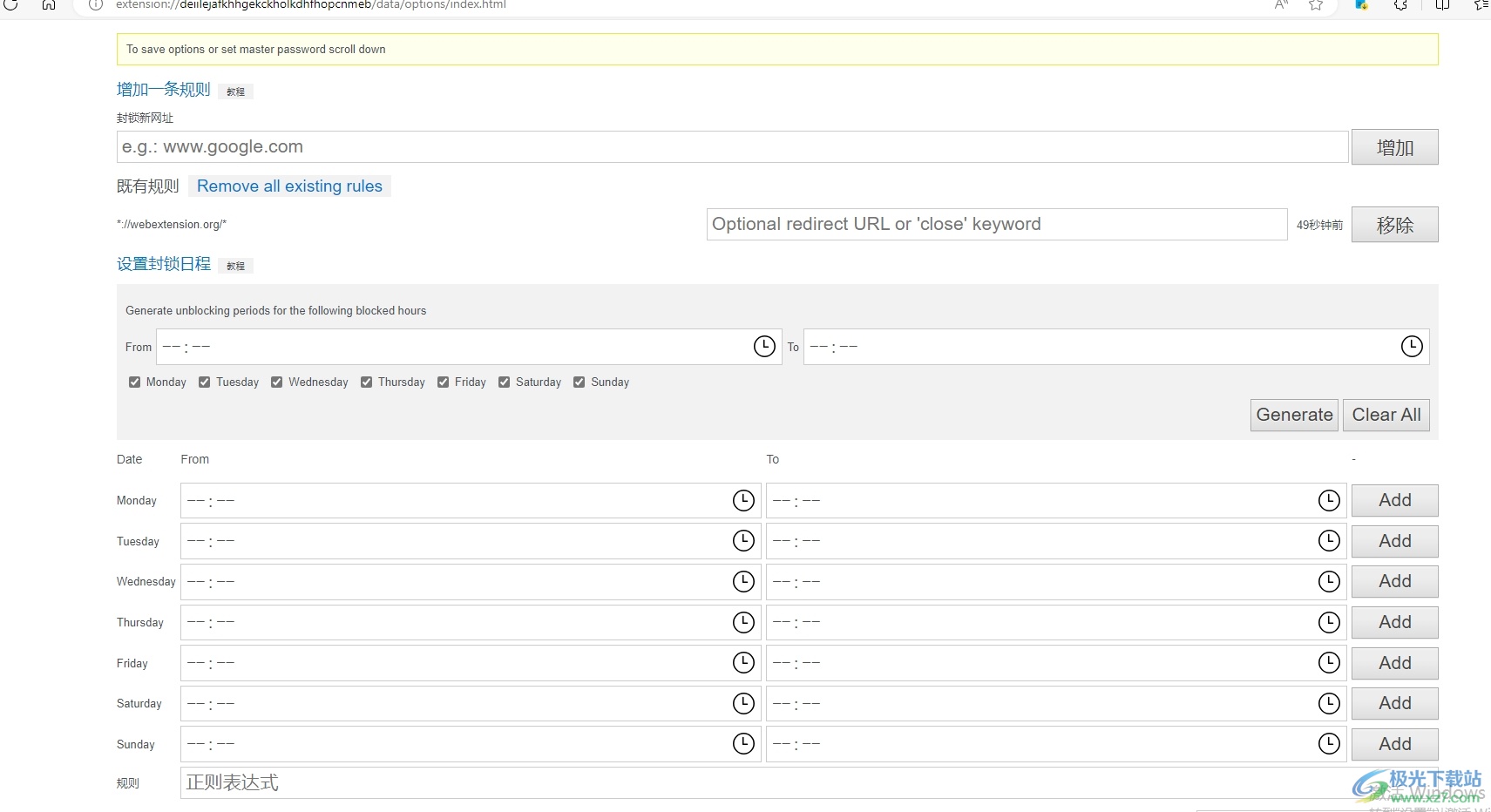Click Add button in Saturday row

click(1394, 703)
